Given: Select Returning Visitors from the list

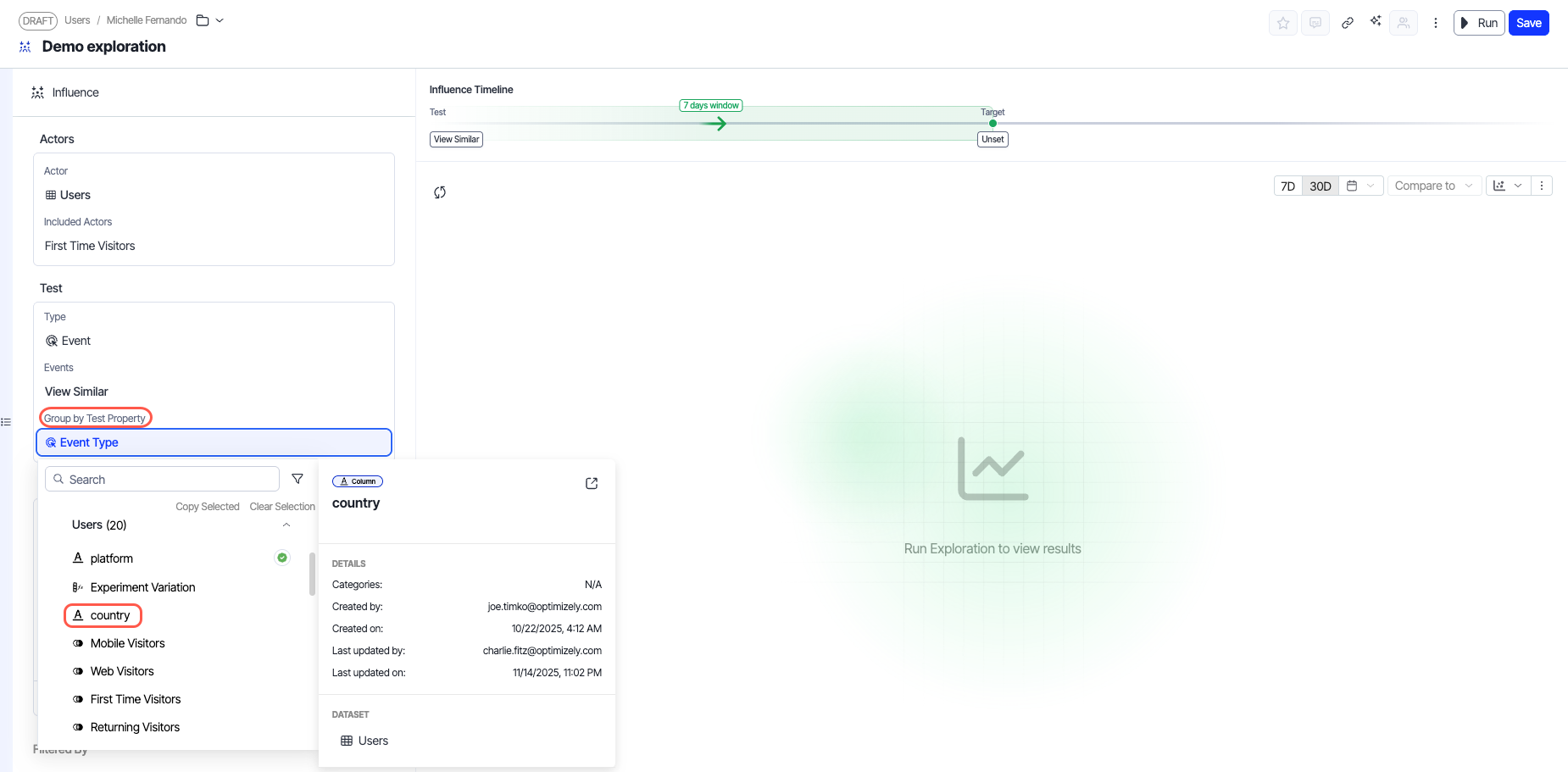Looking at the screenshot, I should point(135,727).
